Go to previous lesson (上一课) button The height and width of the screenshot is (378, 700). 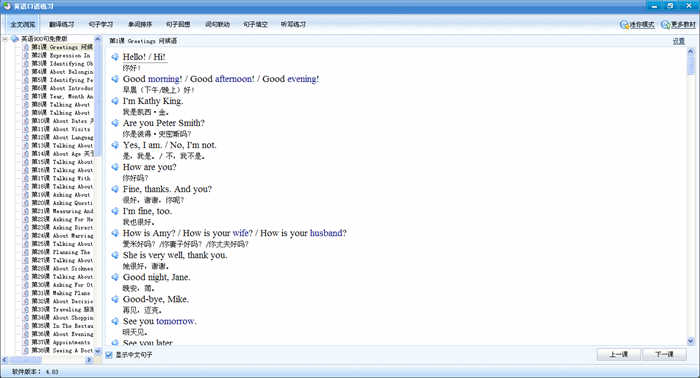pos(619,355)
